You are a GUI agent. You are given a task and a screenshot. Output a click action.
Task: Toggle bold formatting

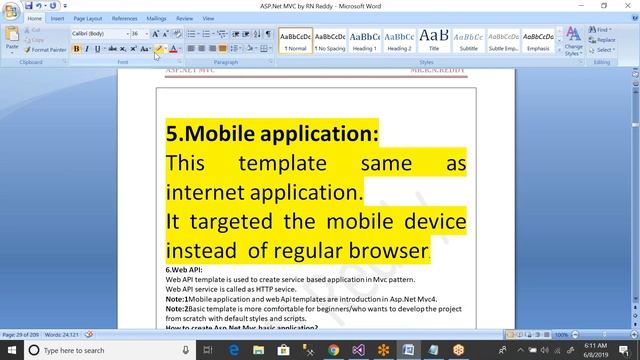tap(76, 49)
